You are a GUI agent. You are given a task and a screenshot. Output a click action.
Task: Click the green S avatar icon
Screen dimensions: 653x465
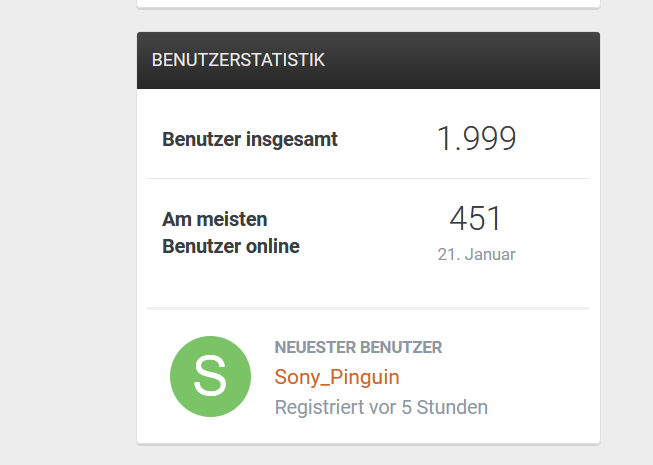coord(210,376)
